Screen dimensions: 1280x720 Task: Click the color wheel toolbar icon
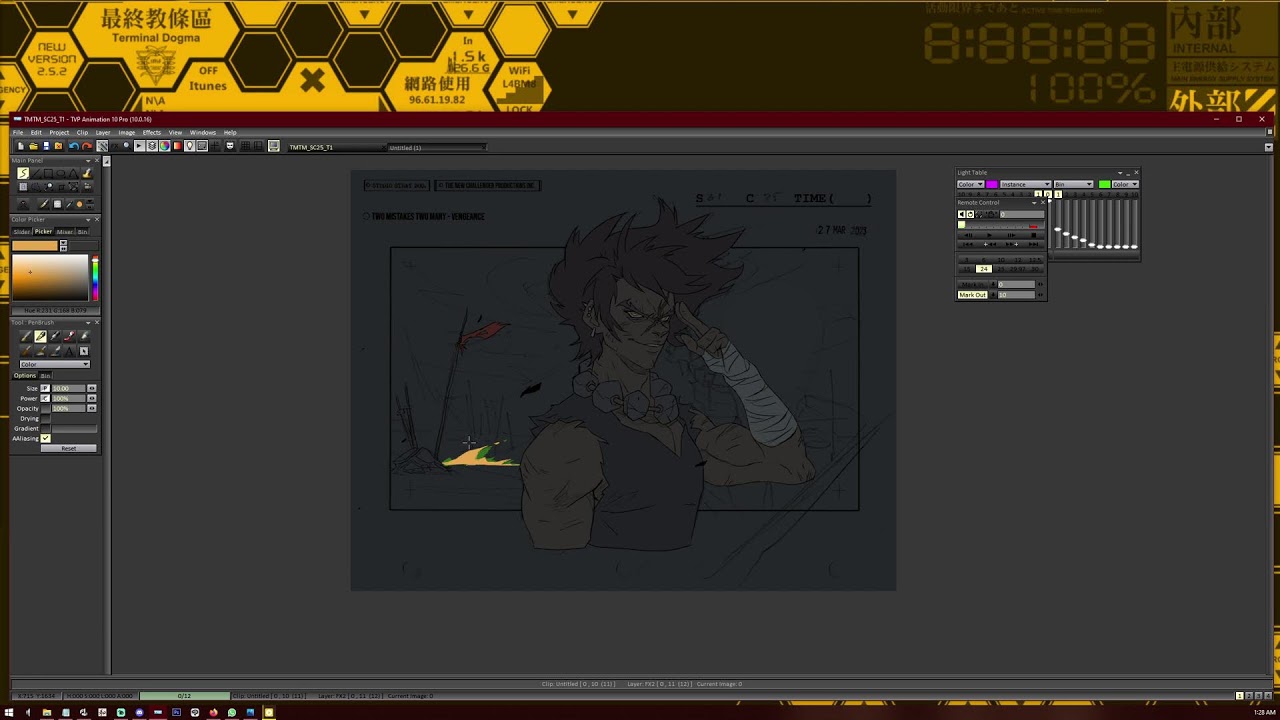point(164,146)
